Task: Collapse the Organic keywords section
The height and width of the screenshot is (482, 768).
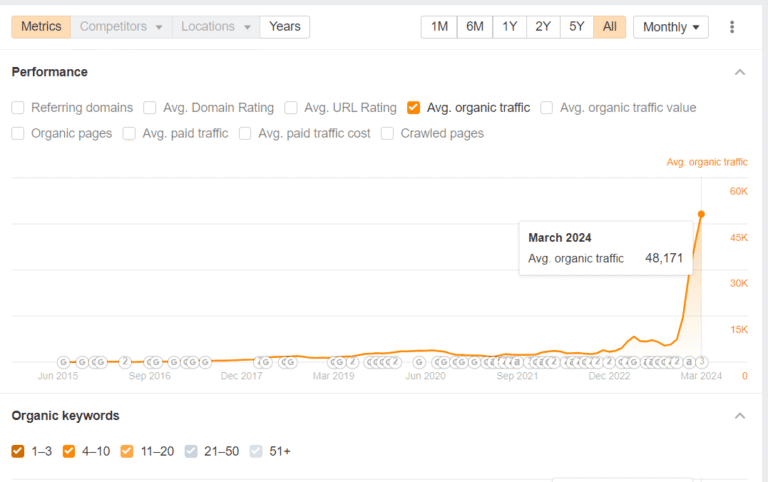Action: (x=740, y=416)
